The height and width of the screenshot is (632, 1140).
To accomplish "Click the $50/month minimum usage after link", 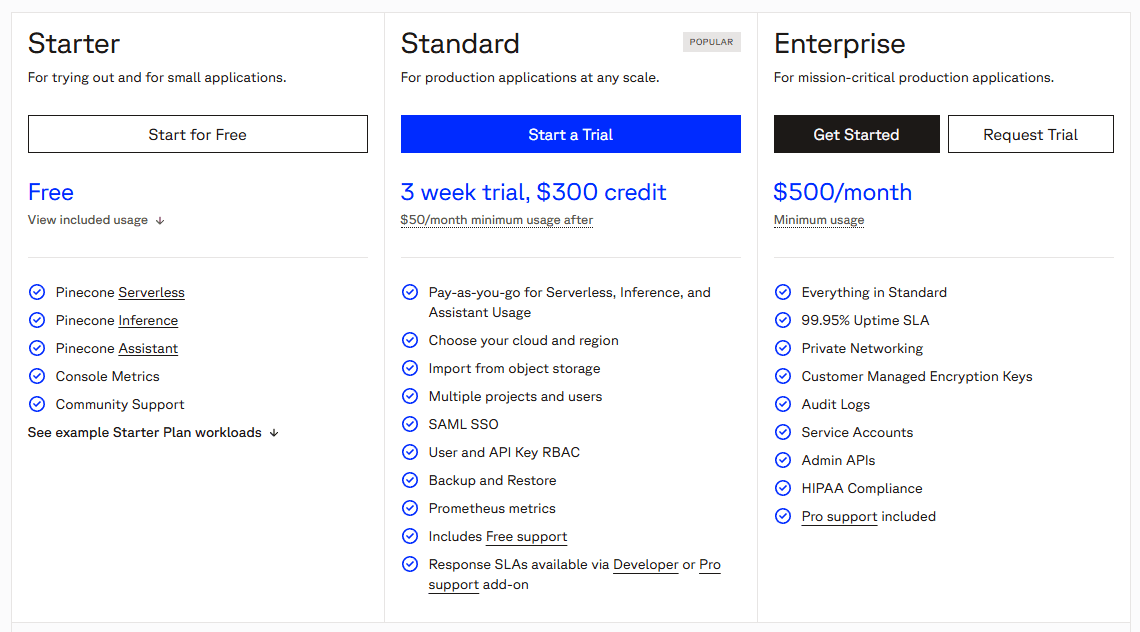I will click(496, 220).
